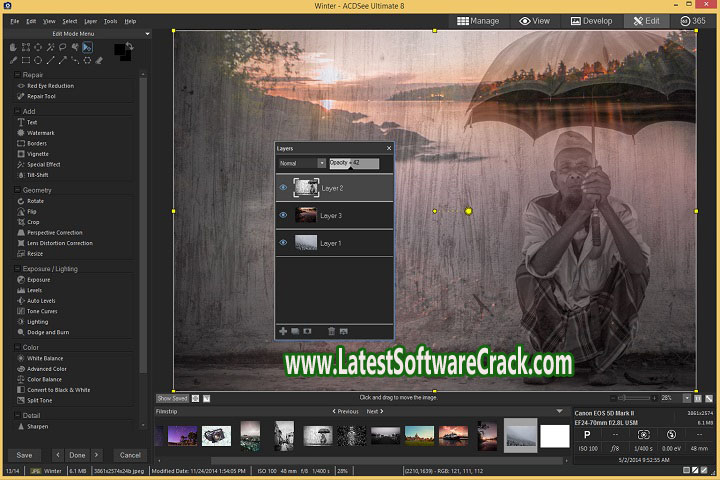Select the Hand pan tool
Image resolution: width=720 pixels, height=480 pixels.
click(x=13, y=47)
